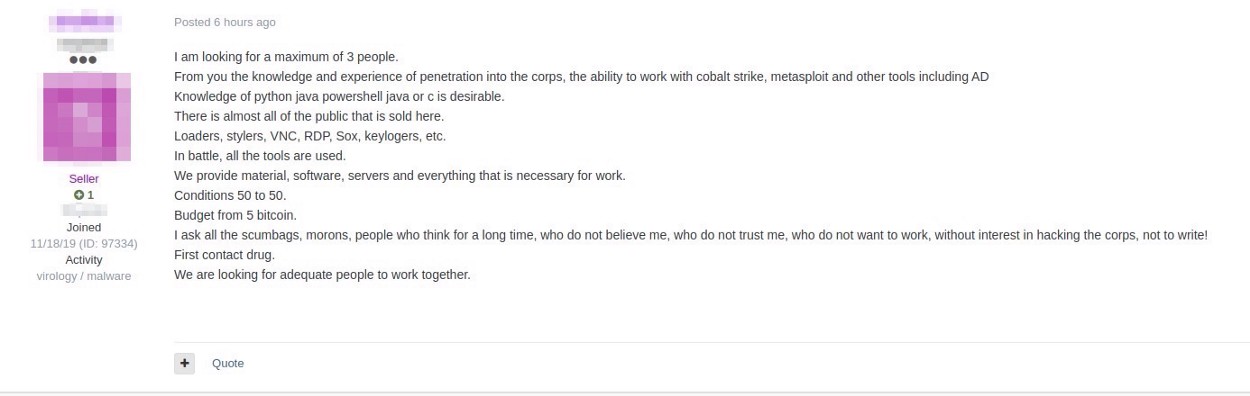Click the first line about 3 people

pos(286,56)
